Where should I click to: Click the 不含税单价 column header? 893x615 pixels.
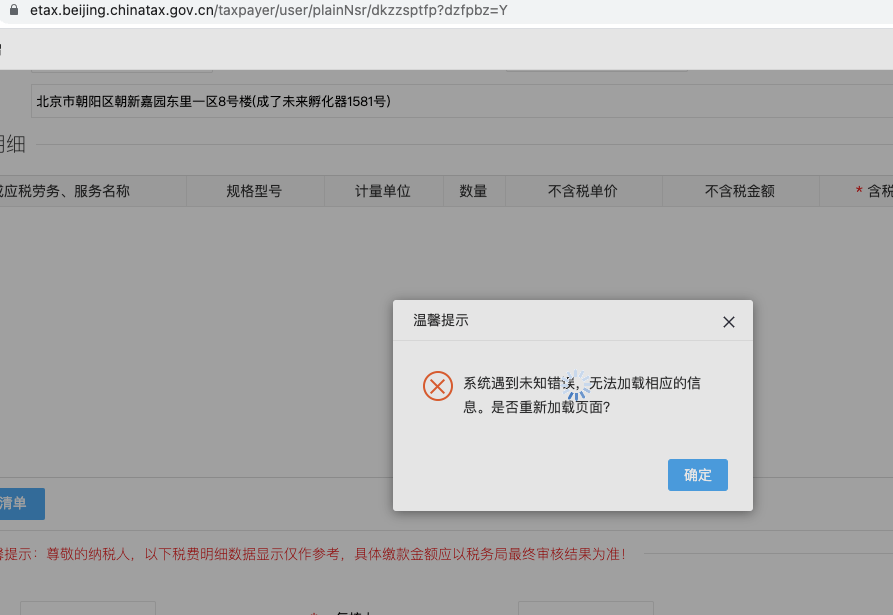coord(583,191)
